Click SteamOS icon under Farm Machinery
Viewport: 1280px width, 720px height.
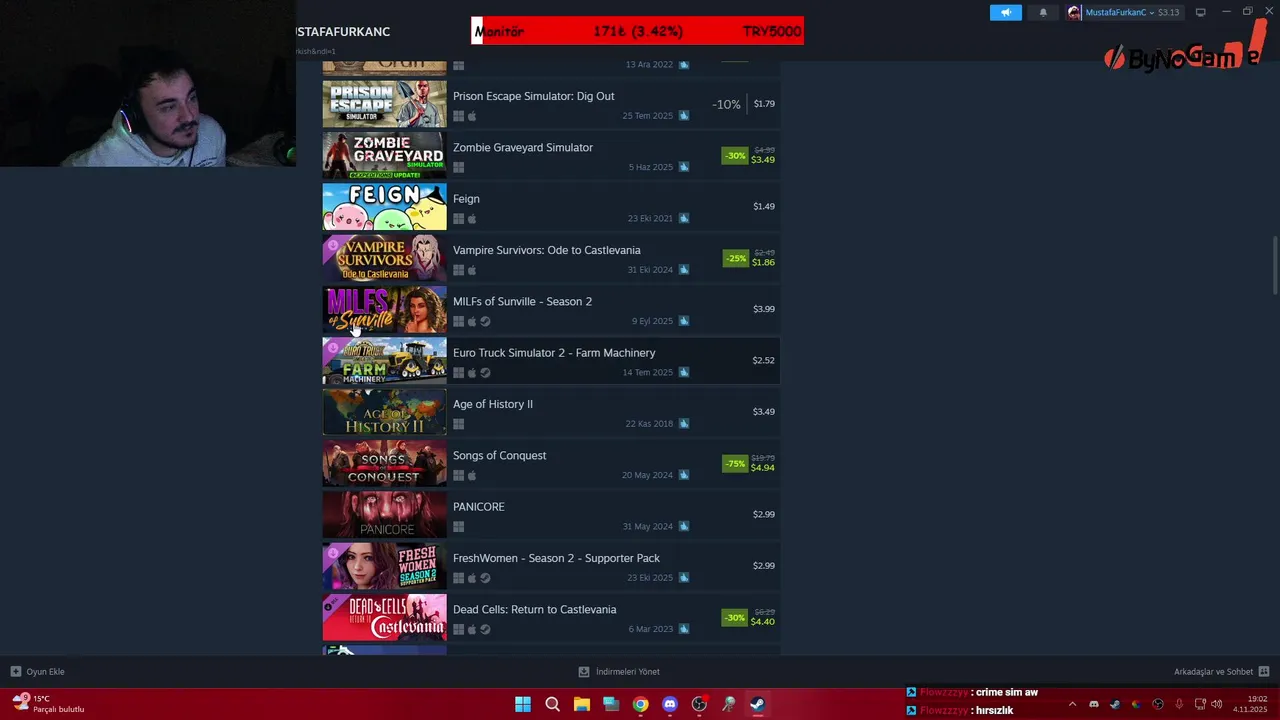click(x=485, y=373)
